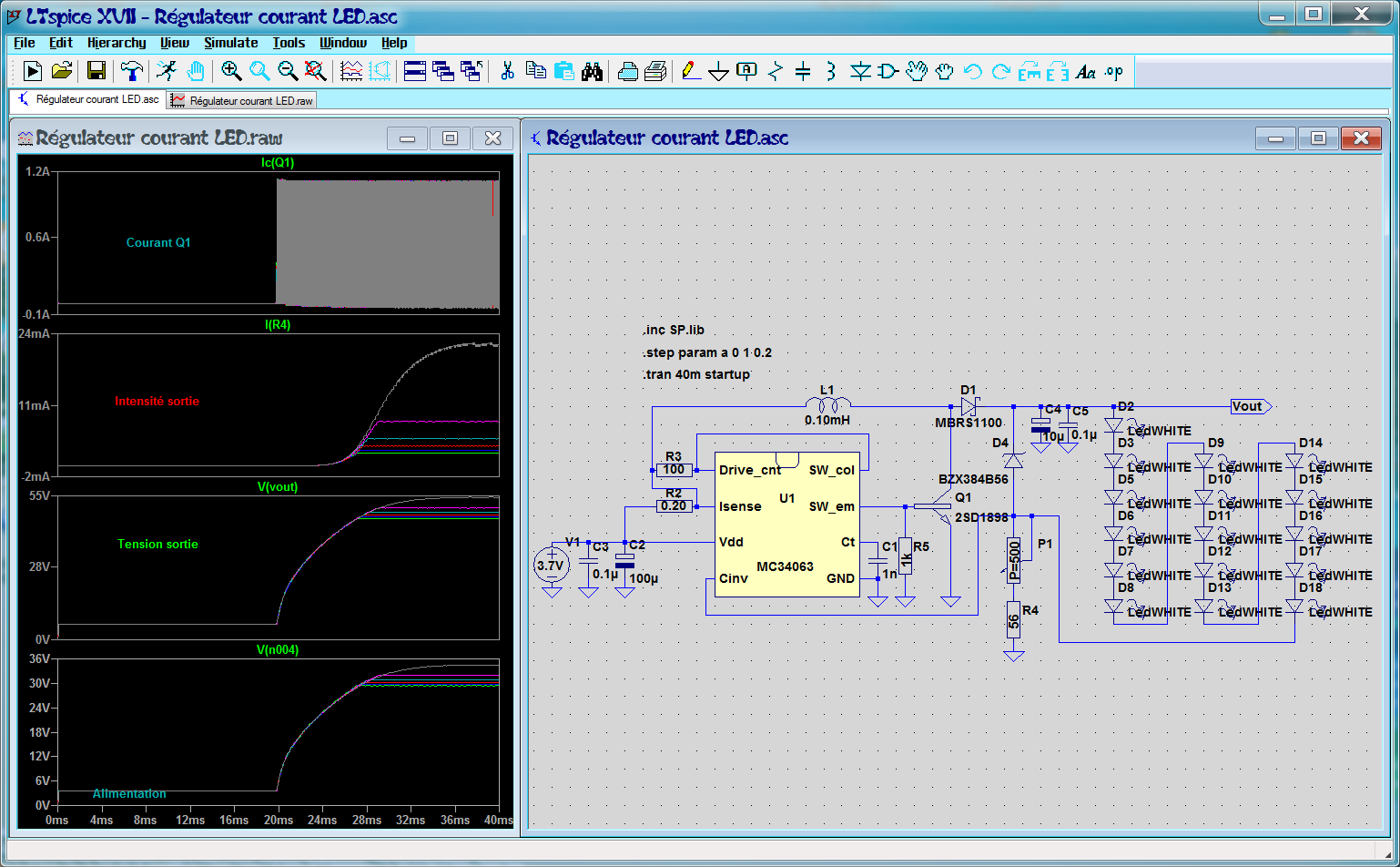This screenshot has width=1400, height=867.
Task: Click the Cut scissors icon
Action: (x=508, y=71)
